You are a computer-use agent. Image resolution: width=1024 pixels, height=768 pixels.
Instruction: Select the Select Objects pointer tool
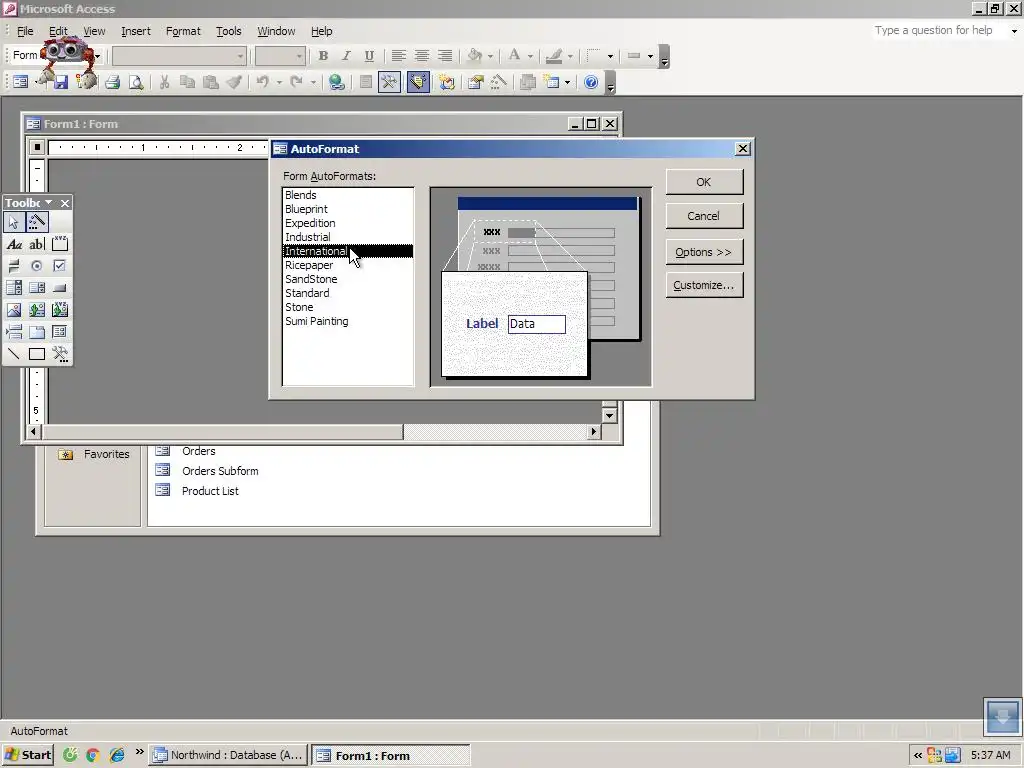pos(14,222)
